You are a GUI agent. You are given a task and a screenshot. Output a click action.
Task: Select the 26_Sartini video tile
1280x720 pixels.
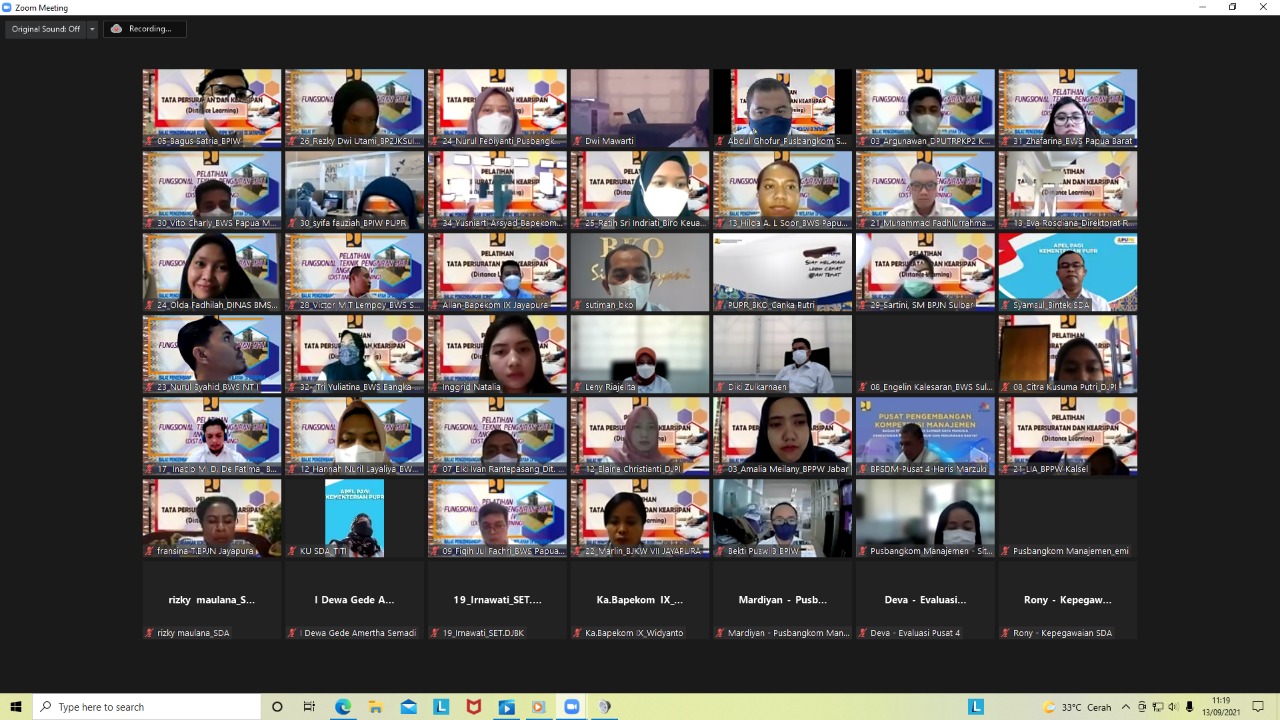click(x=925, y=272)
